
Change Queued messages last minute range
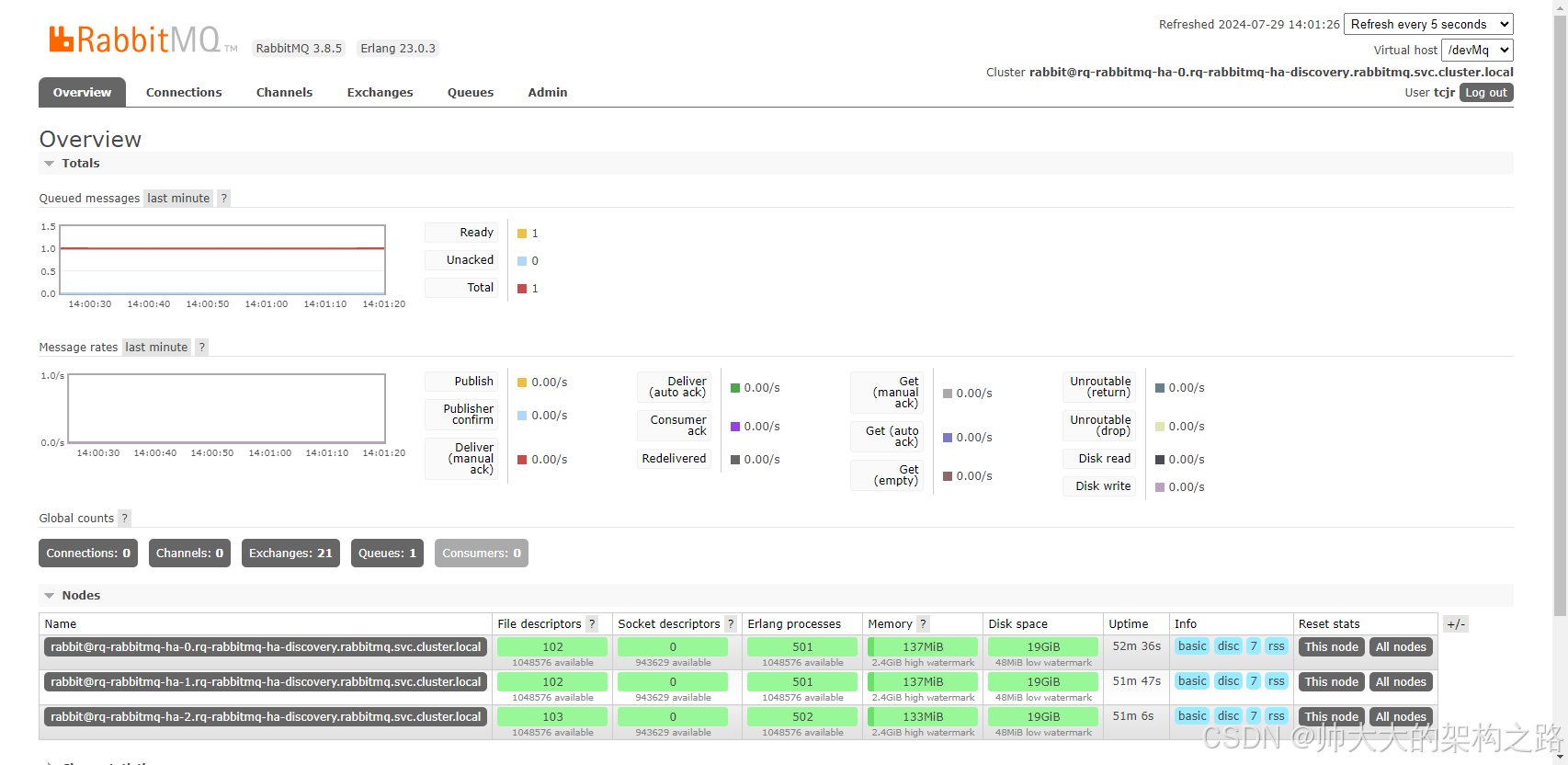[178, 198]
